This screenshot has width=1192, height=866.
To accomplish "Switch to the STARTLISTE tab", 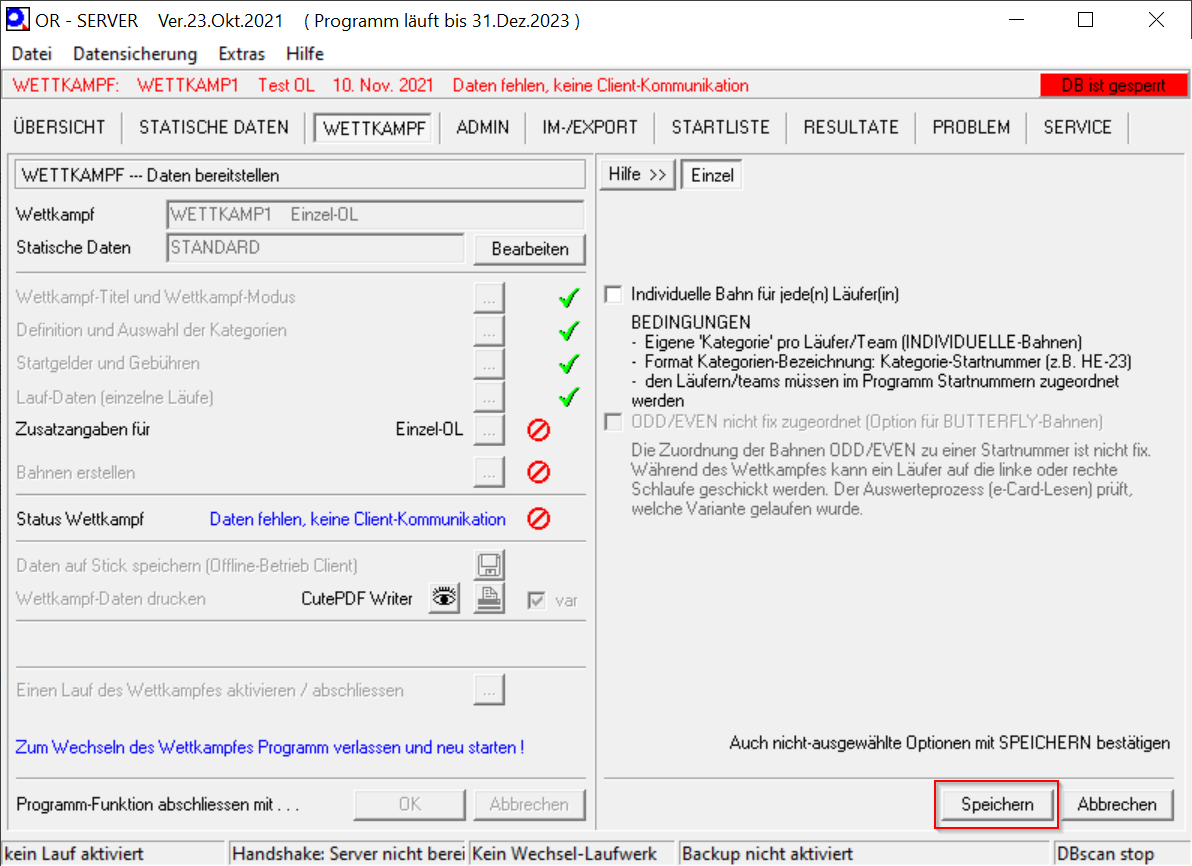I will [720, 127].
